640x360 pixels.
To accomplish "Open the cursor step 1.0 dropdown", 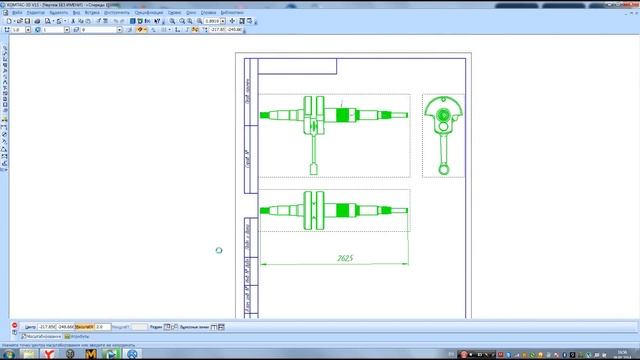I will (28, 30).
